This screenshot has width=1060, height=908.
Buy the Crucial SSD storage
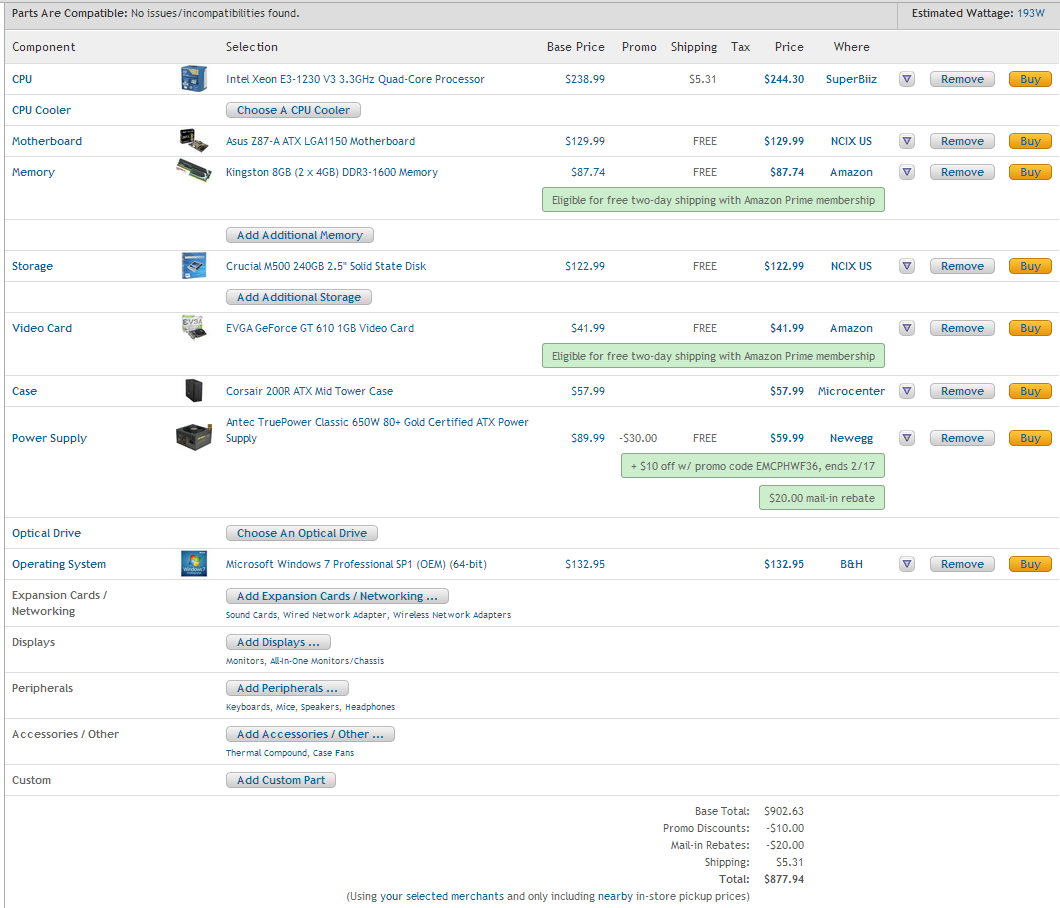(x=1030, y=266)
